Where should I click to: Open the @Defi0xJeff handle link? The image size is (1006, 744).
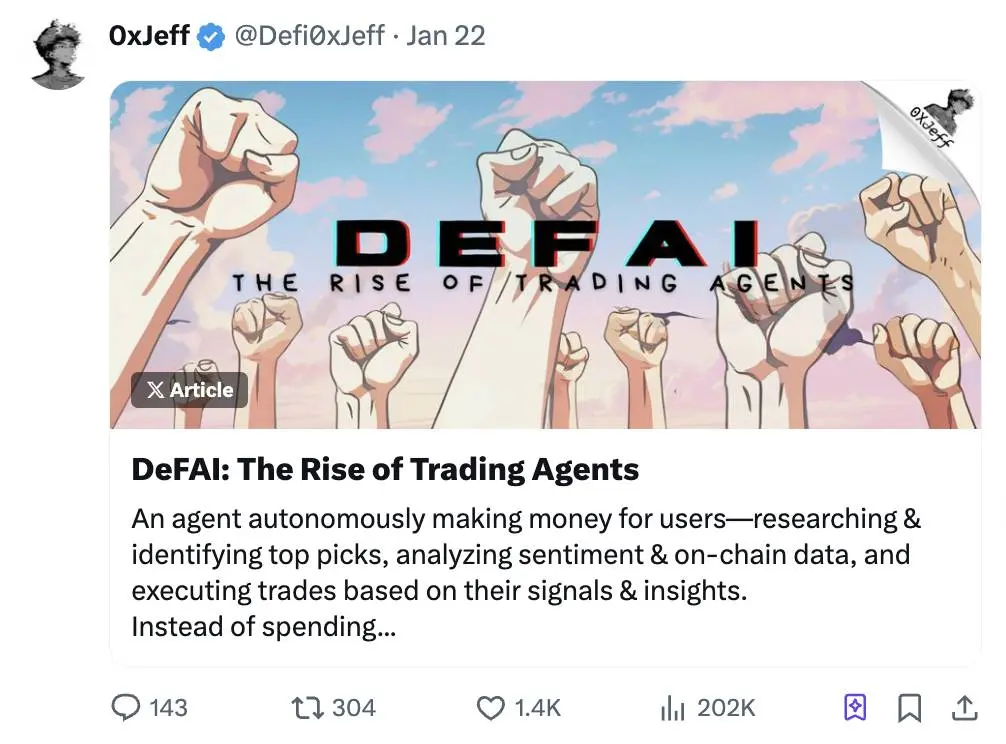309,36
